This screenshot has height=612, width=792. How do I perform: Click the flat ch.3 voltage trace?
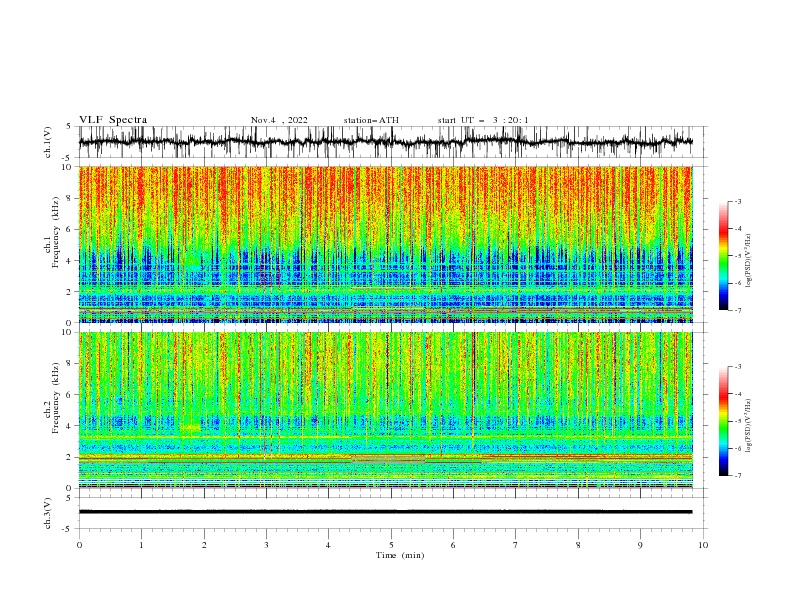tap(385, 512)
